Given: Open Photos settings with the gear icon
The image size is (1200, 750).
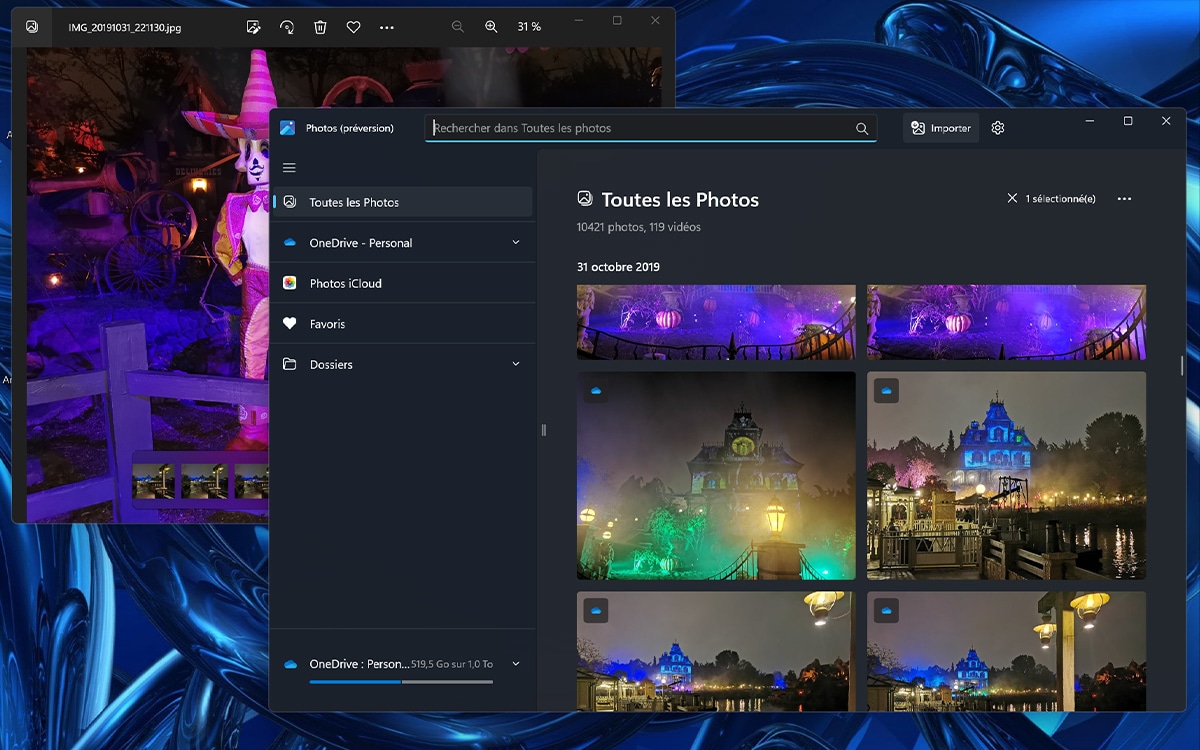Looking at the screenshot, I should click(998, 128).
